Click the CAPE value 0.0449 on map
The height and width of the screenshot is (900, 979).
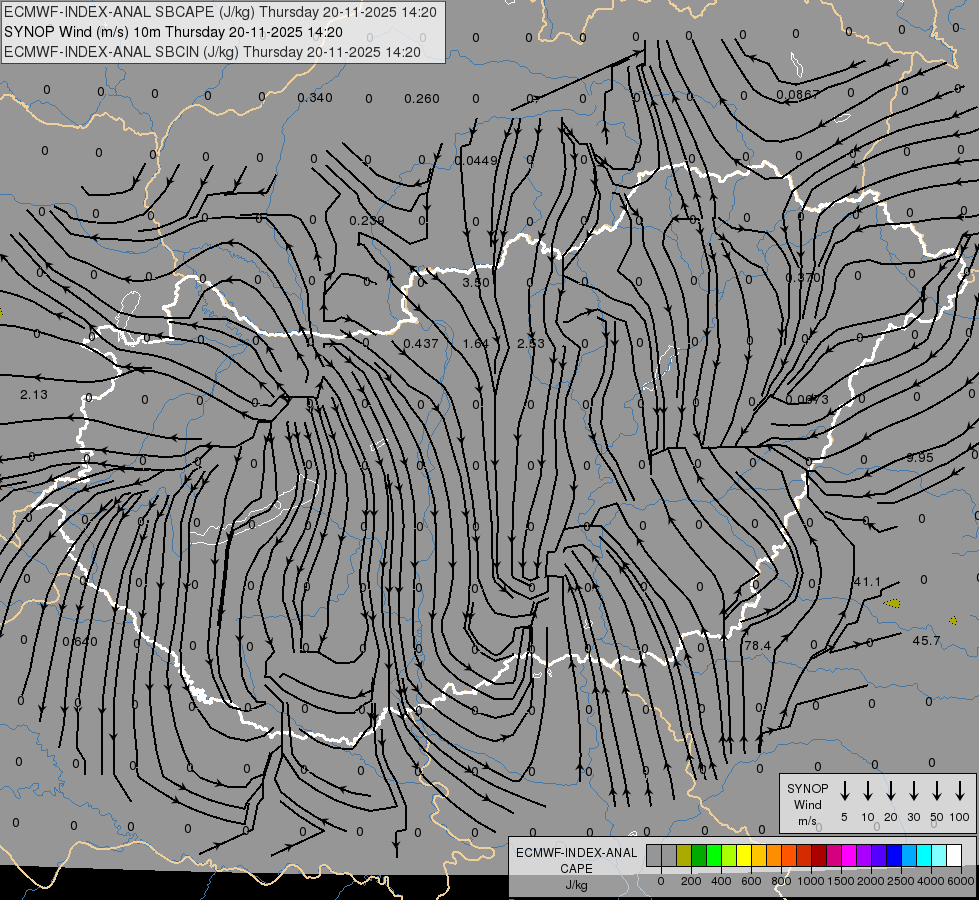[476, 161]
